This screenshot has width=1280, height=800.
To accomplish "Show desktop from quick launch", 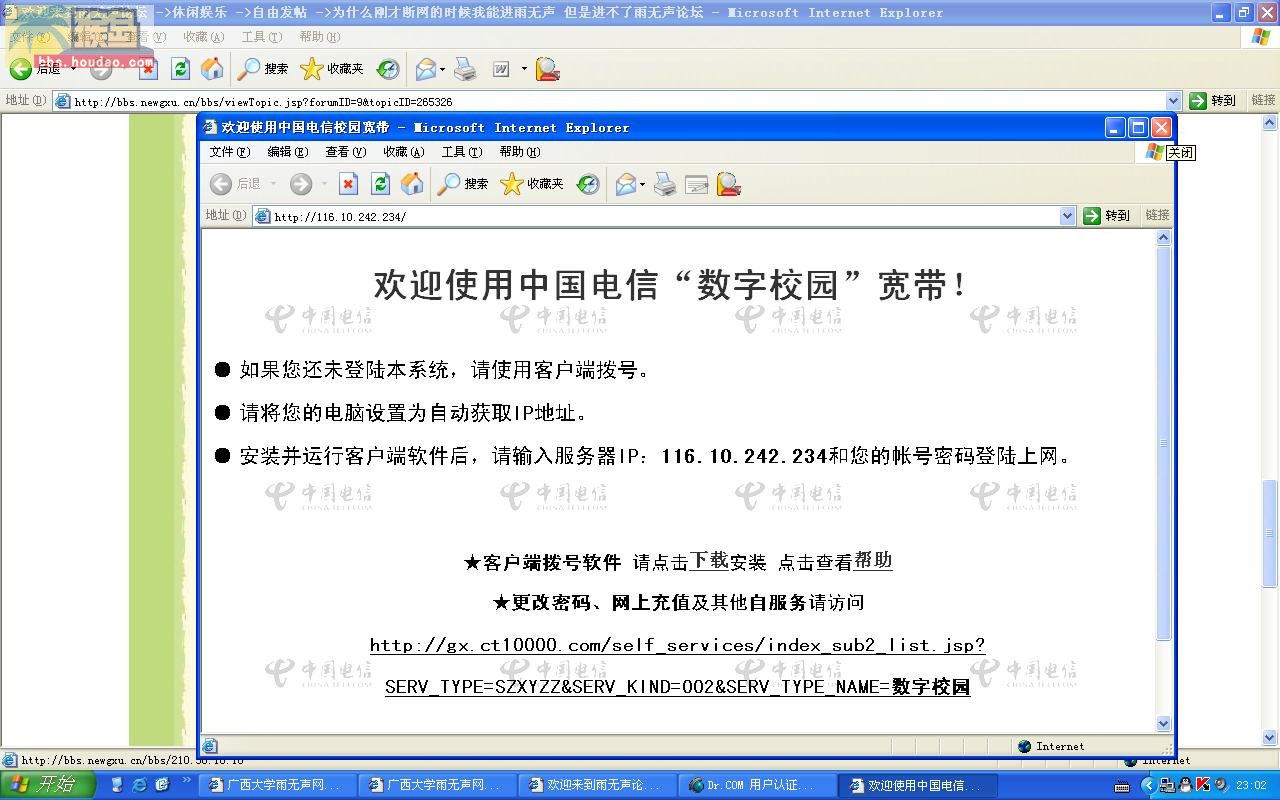I will (117, 785).
